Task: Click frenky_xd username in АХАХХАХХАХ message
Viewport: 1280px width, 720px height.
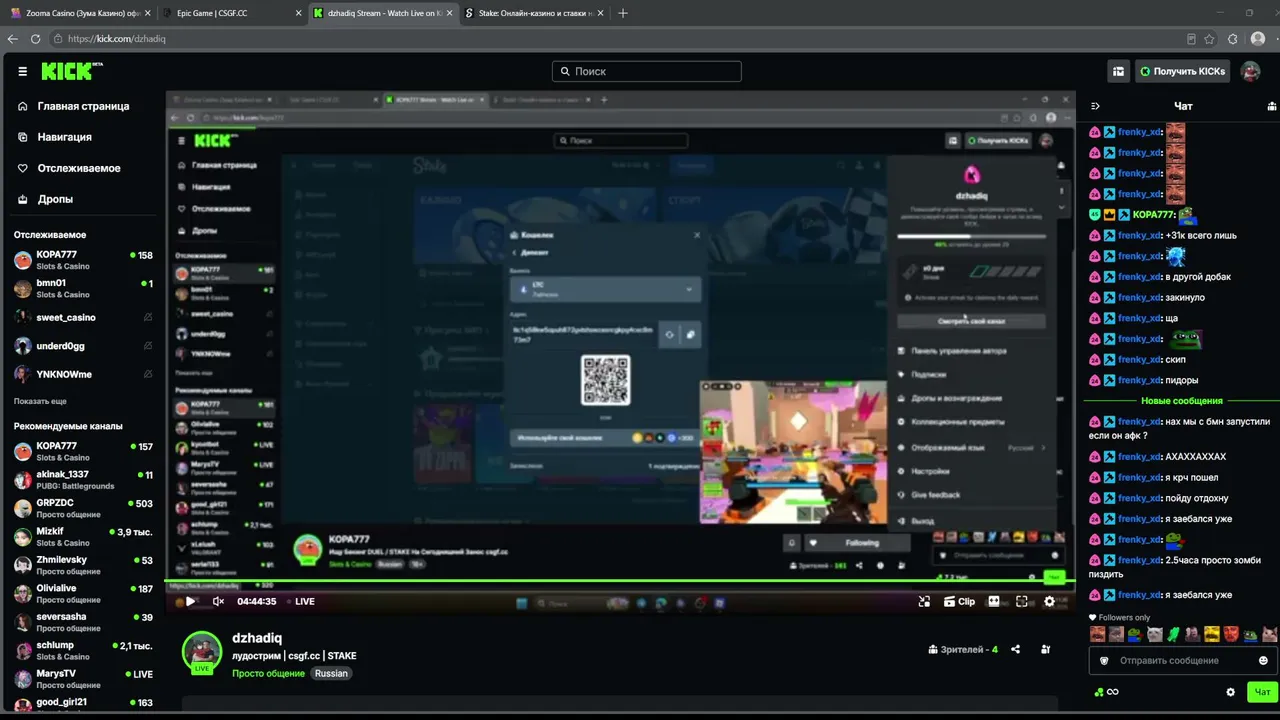Action: pyautogui.click(x=1139, y=457)
